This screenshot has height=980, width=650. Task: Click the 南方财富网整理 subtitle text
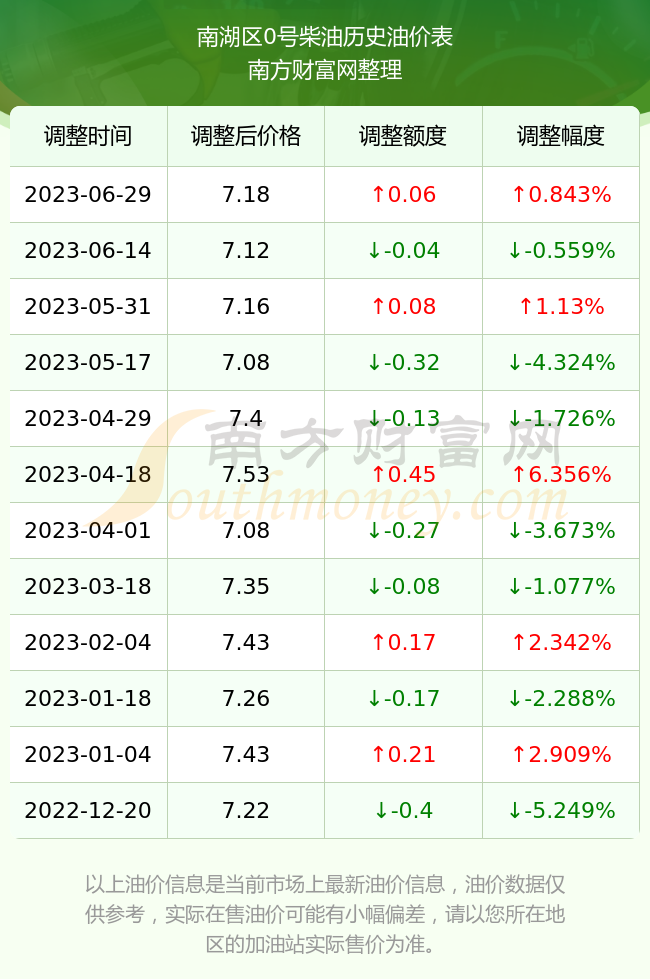pos(324,70)
